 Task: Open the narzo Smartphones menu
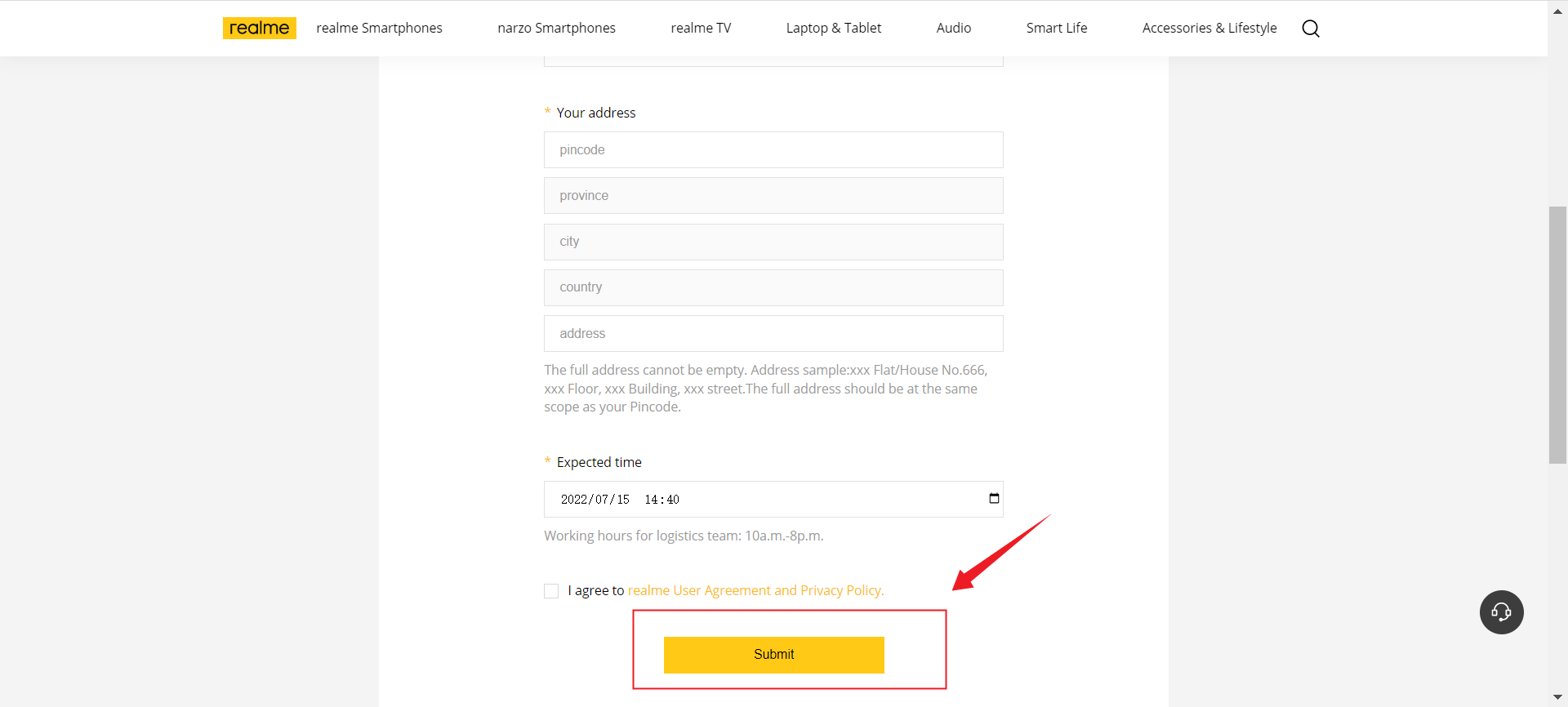[556, 28]
